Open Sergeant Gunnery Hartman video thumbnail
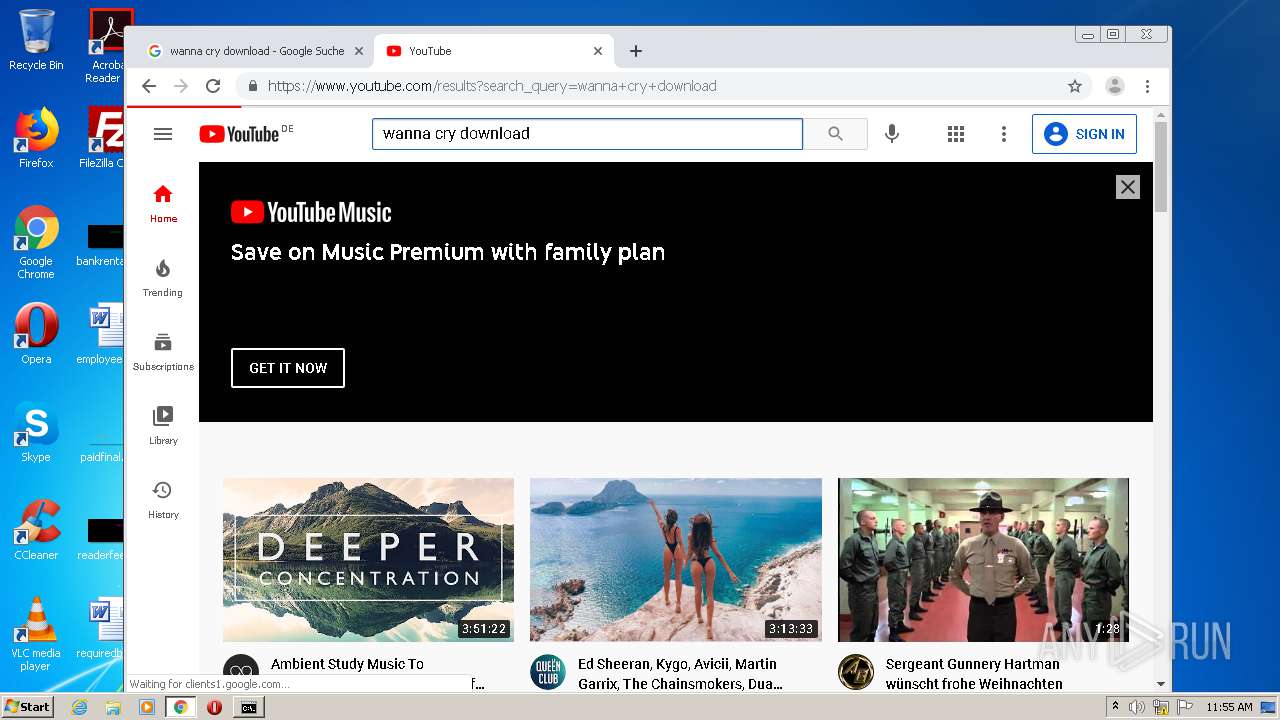Image resolution: width=1280 pixels, height=720 pixels. pyautogui.click(x=983, y=559)
